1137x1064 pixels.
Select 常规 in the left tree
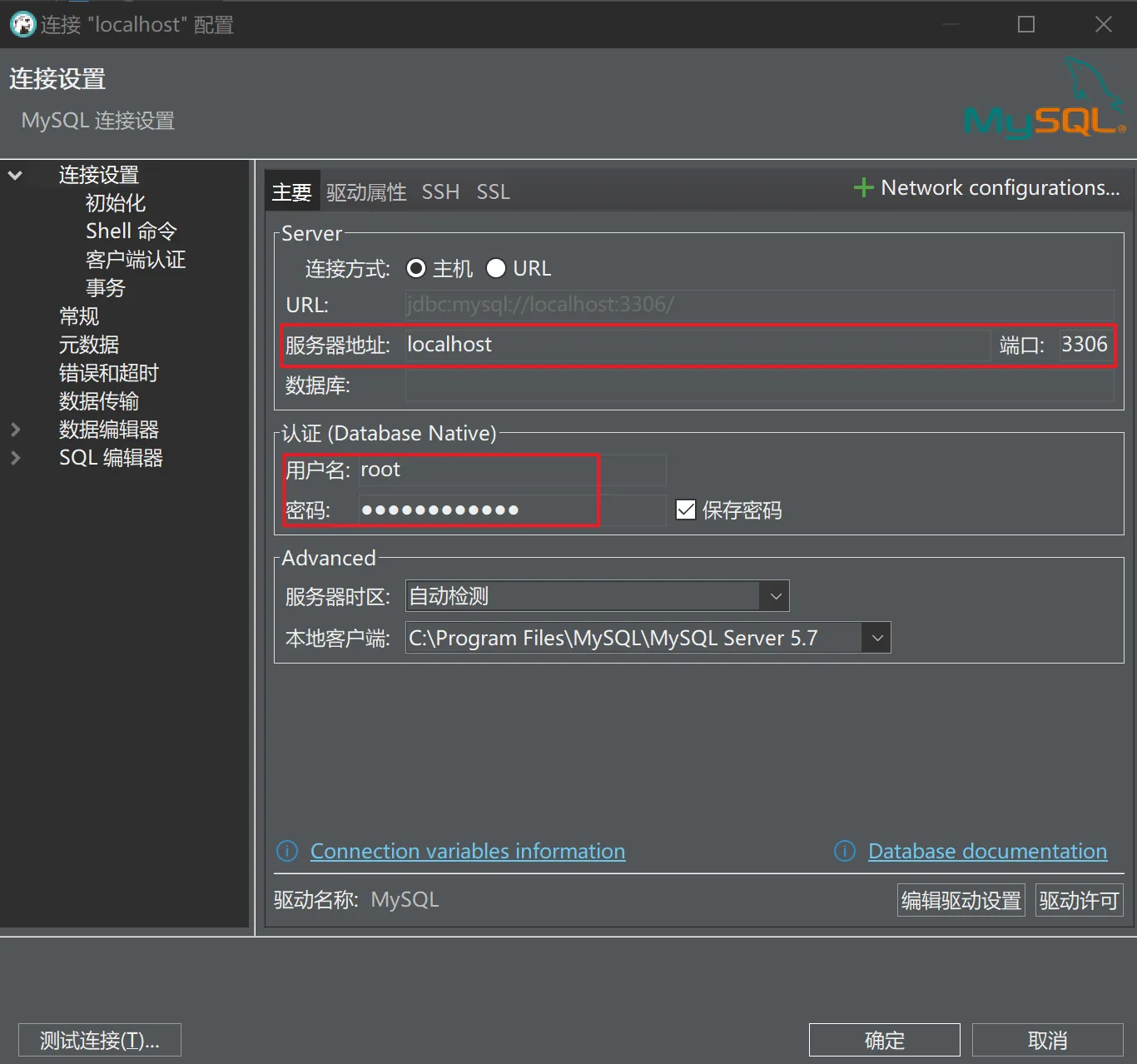click(79, 316)
